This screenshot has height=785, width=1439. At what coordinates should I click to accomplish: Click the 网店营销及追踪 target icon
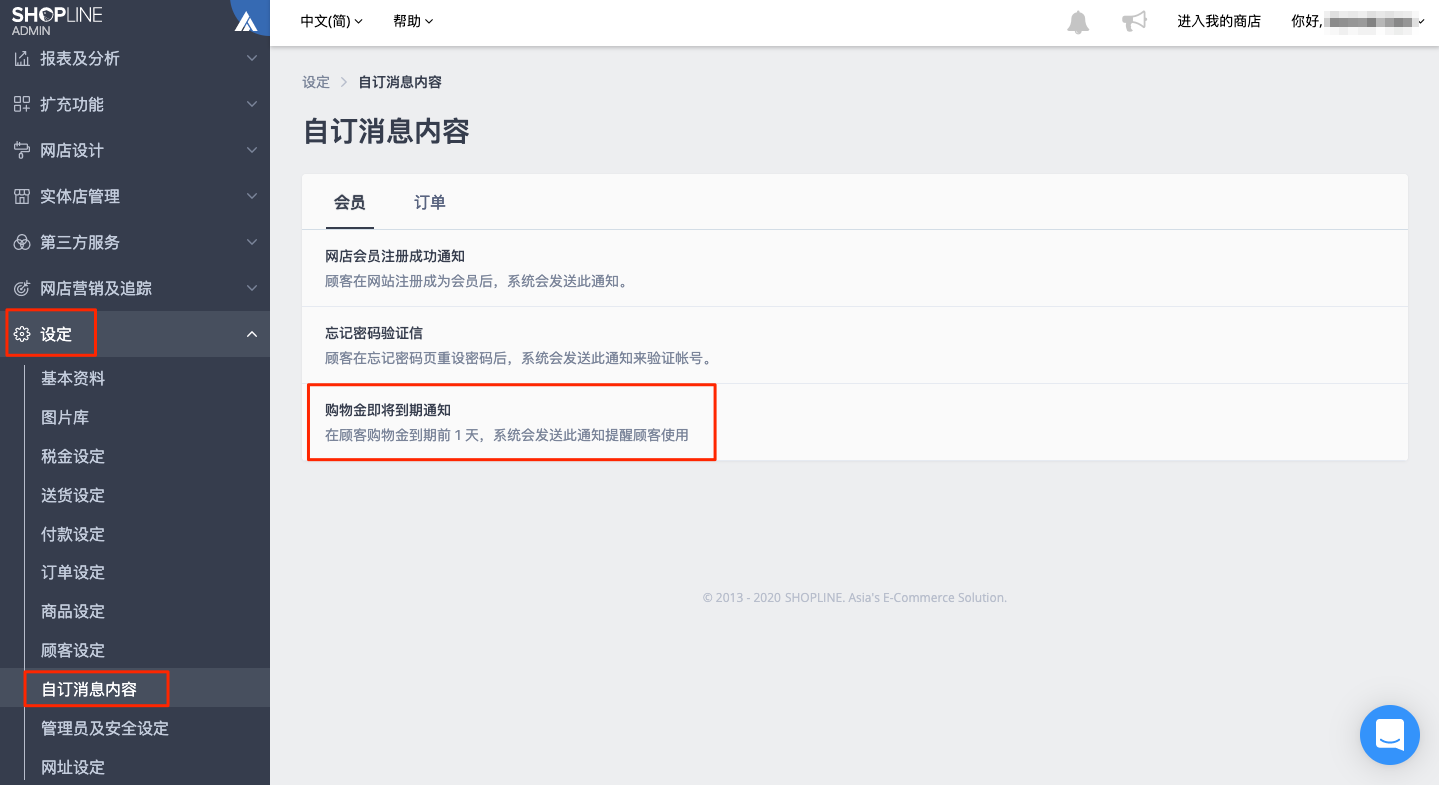tap(21, 289)
